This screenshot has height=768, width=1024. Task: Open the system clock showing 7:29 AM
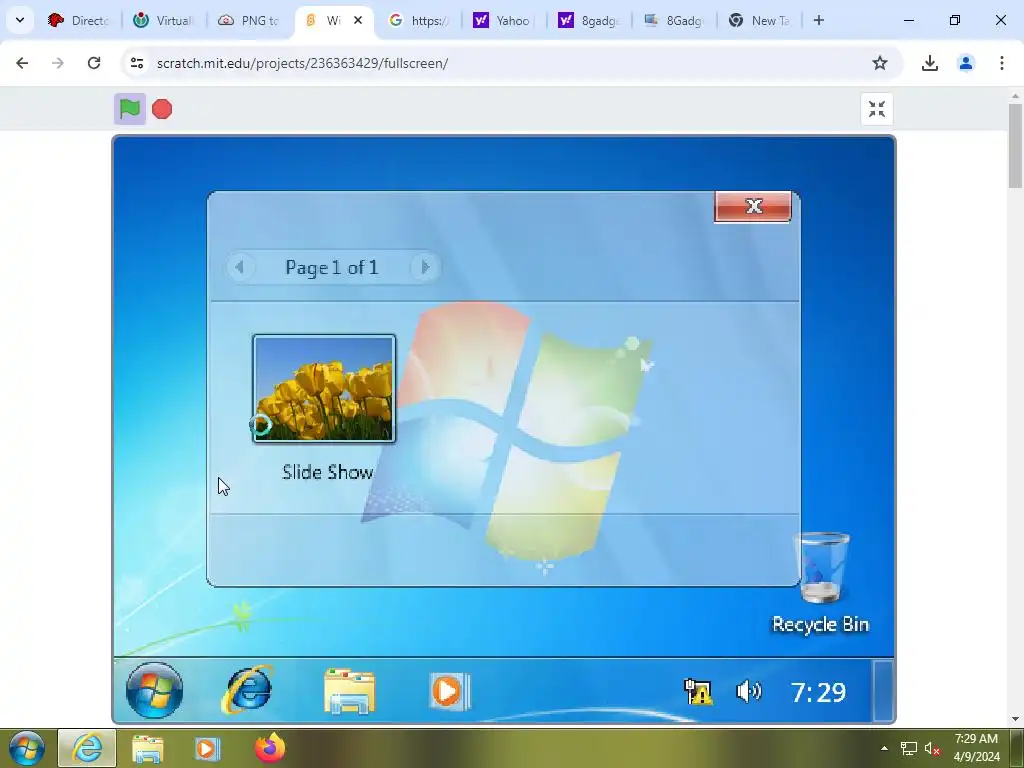point(976,748)
